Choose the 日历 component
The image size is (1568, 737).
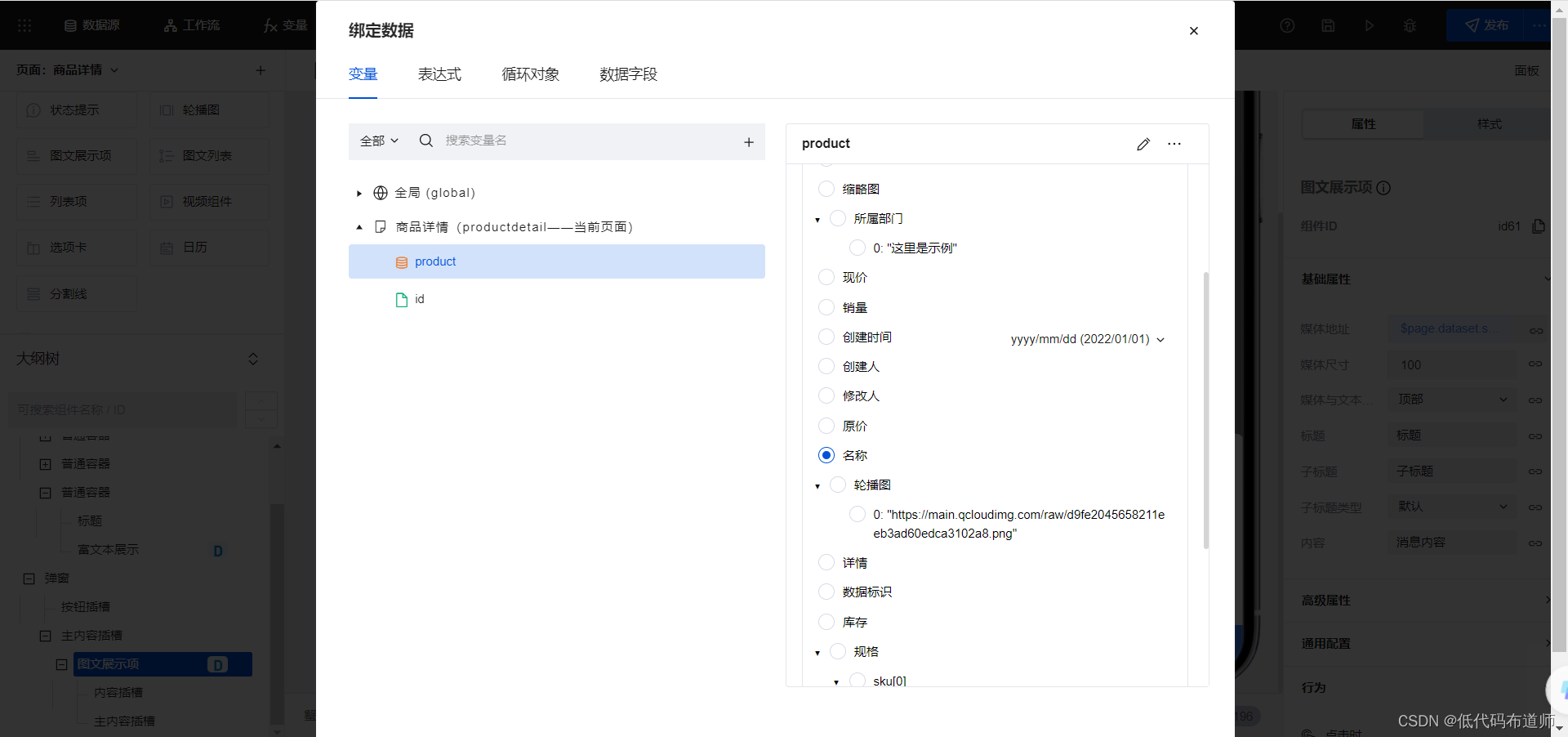tap(209, 248)
